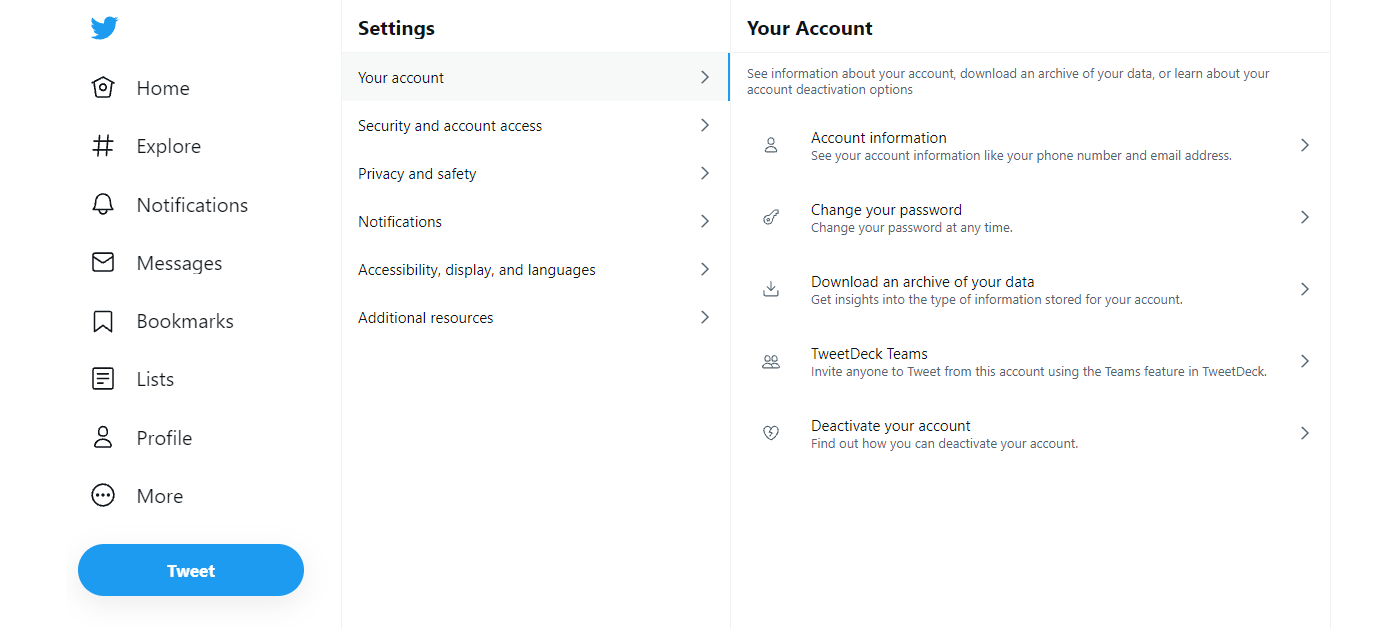Click the Twitter bird logo
The width and height of the screenshot is (1383, 629).
point(104,28)
